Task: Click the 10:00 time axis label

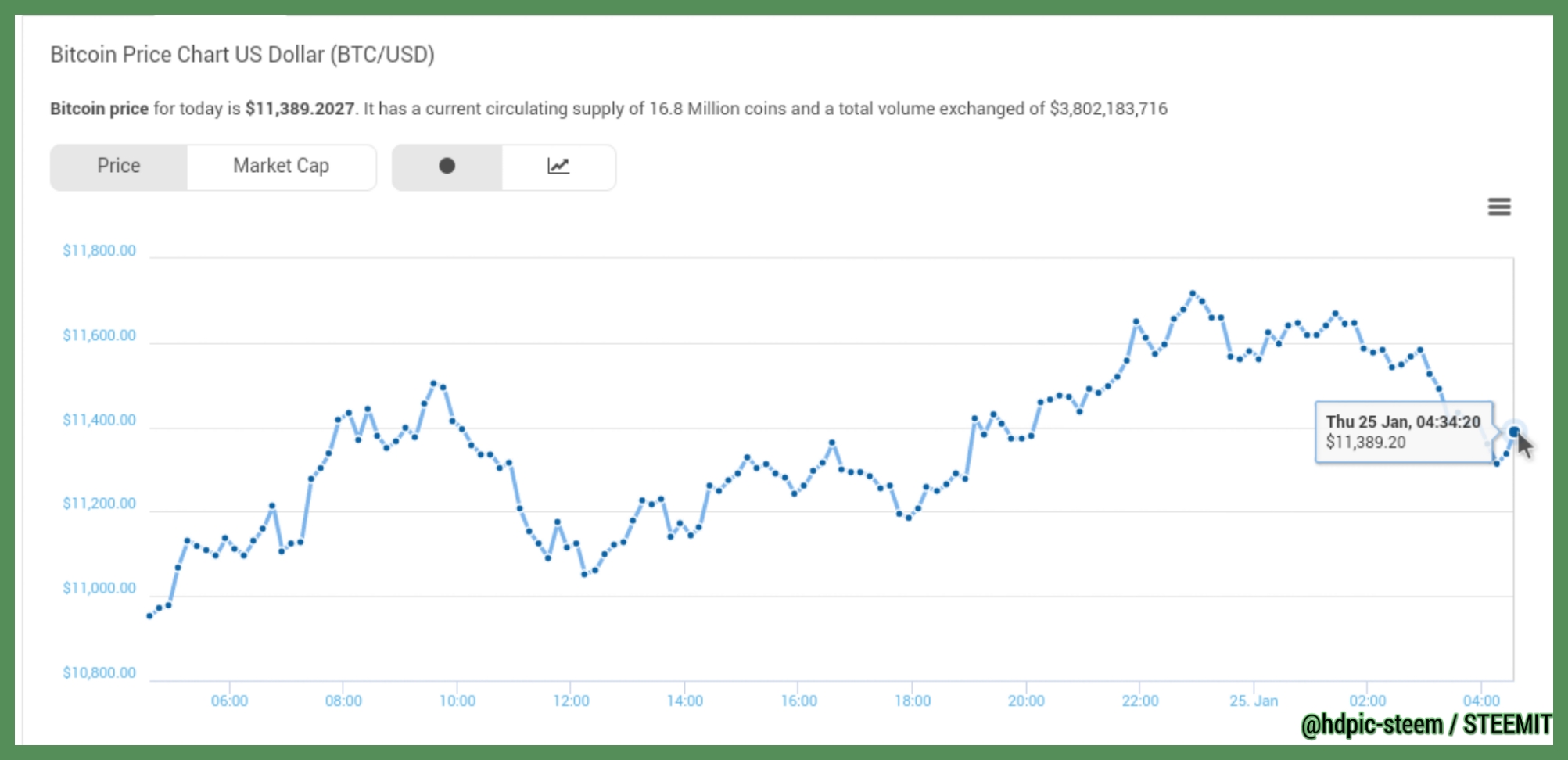Action: 457,701
